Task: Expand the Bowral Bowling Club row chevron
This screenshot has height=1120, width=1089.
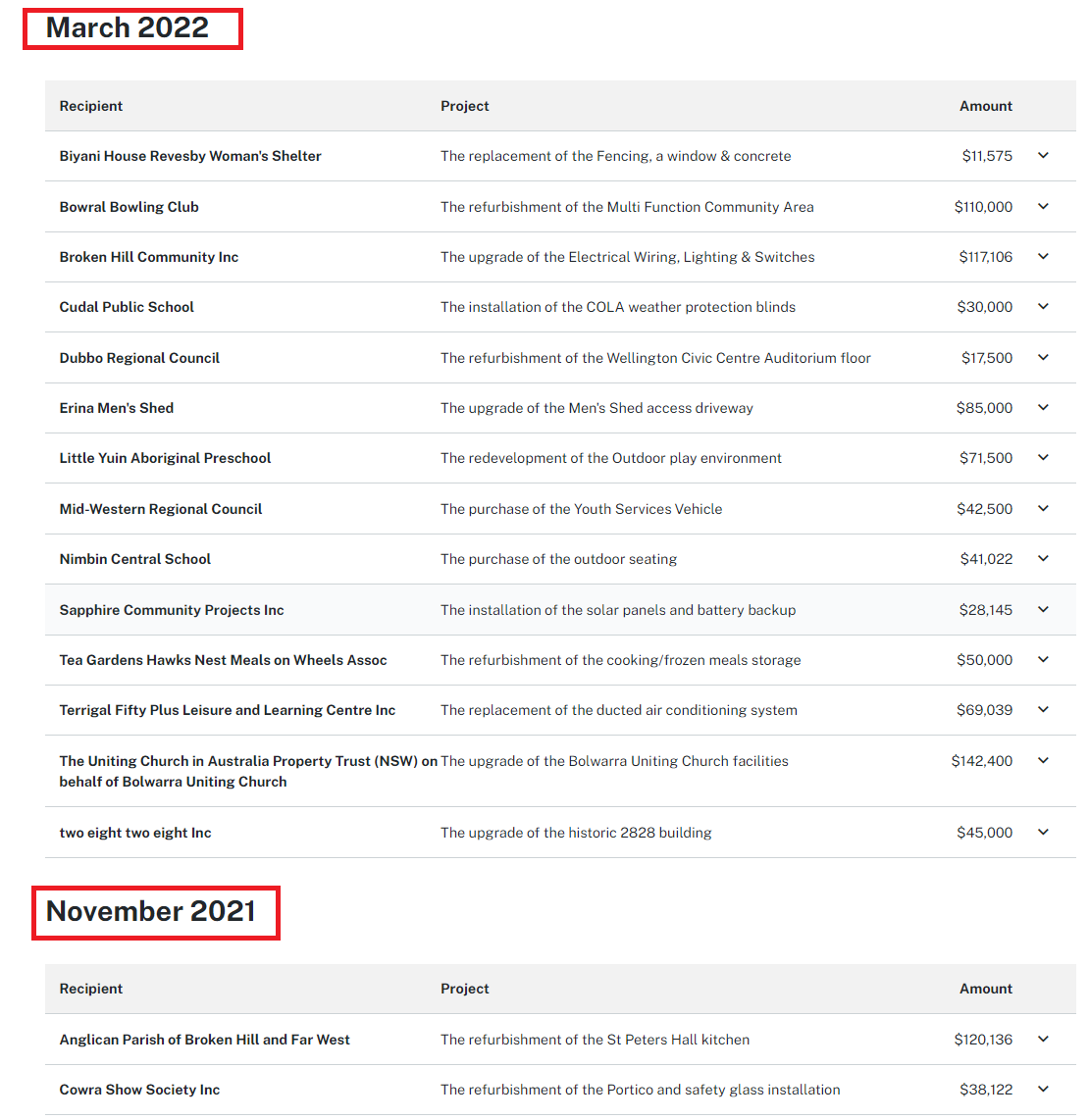Action: click(x=1043, y=206)
